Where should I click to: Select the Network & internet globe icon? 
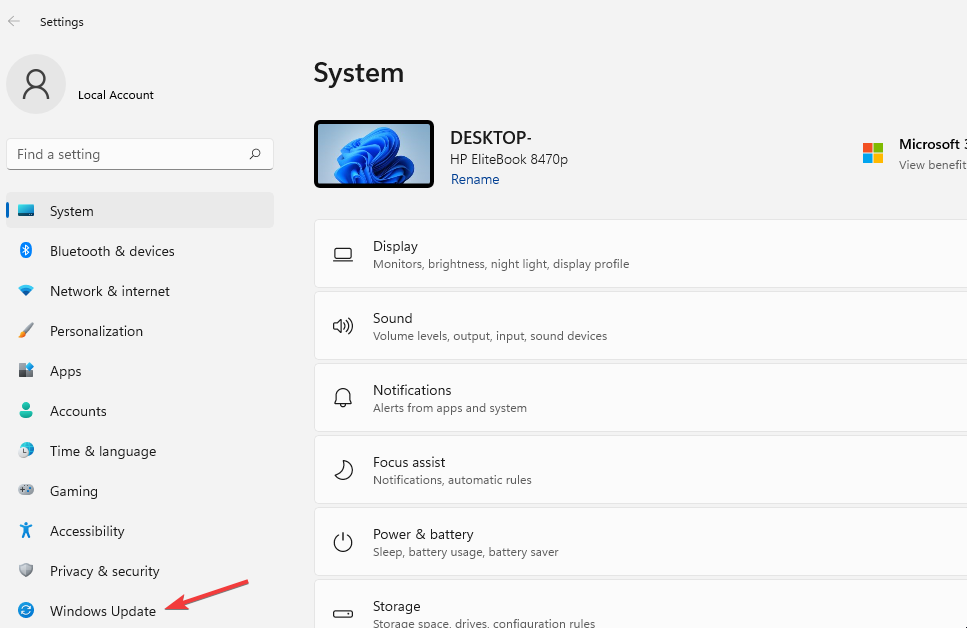(x=24, y=291)
